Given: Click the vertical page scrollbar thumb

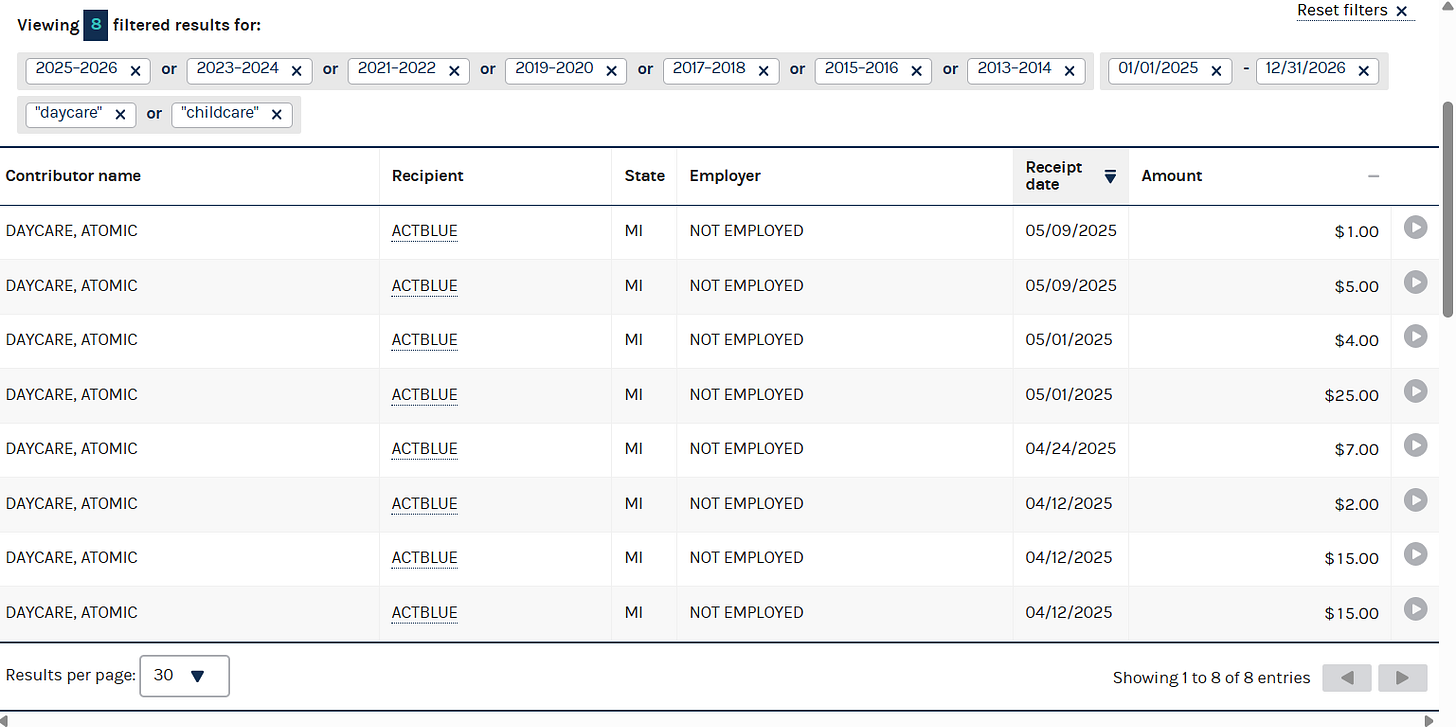Looking at the screenshot, I should point(1448,209).
